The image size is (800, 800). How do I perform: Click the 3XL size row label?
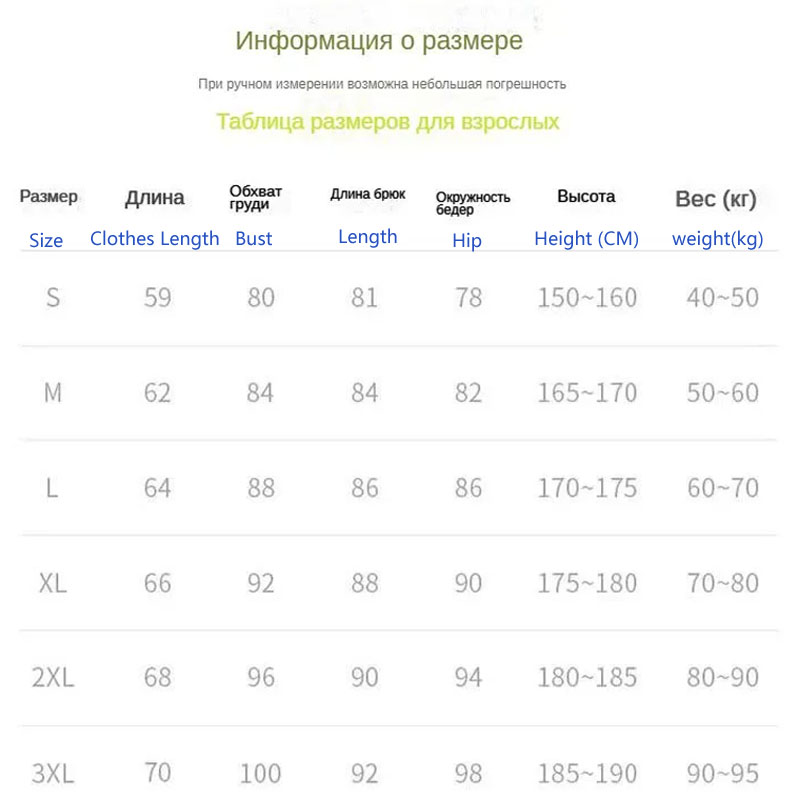[53, 773]
